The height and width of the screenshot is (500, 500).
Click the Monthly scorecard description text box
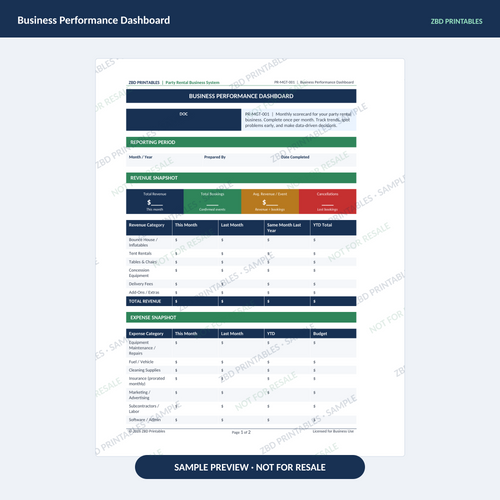pyautogui.click(x=299, y=120)
